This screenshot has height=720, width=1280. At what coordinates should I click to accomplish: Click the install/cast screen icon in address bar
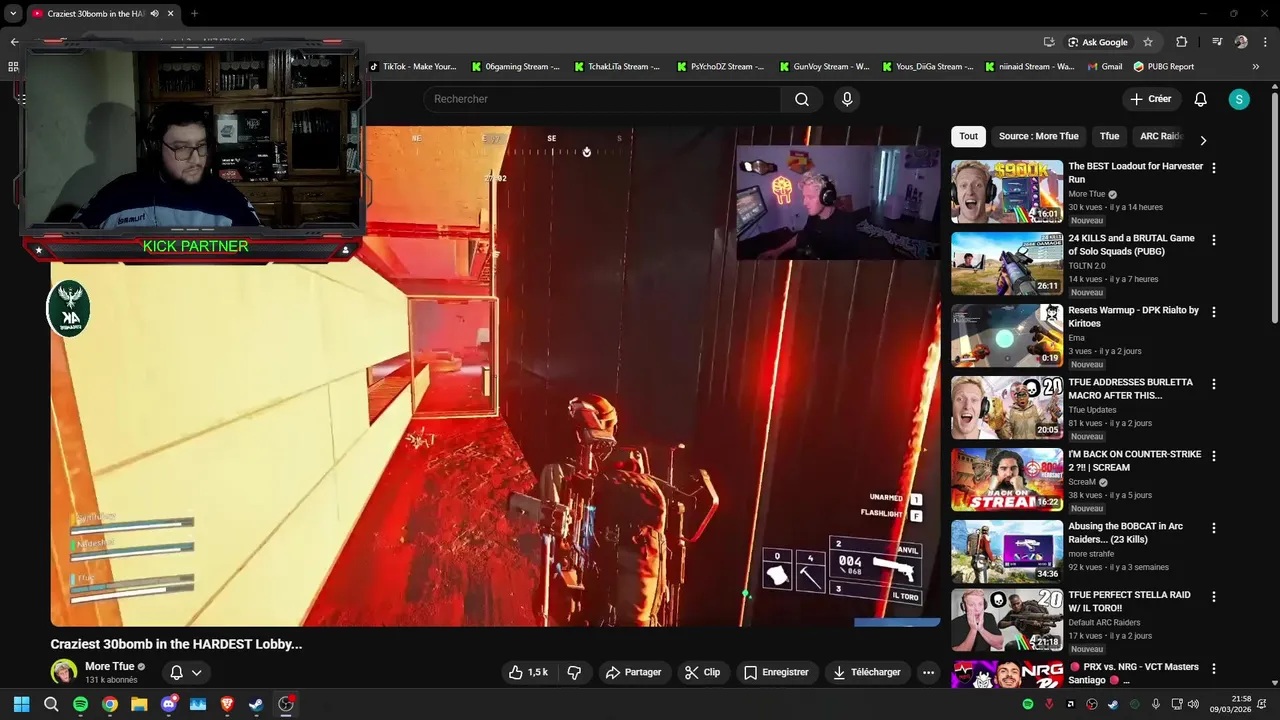(x=1049, y=42)
